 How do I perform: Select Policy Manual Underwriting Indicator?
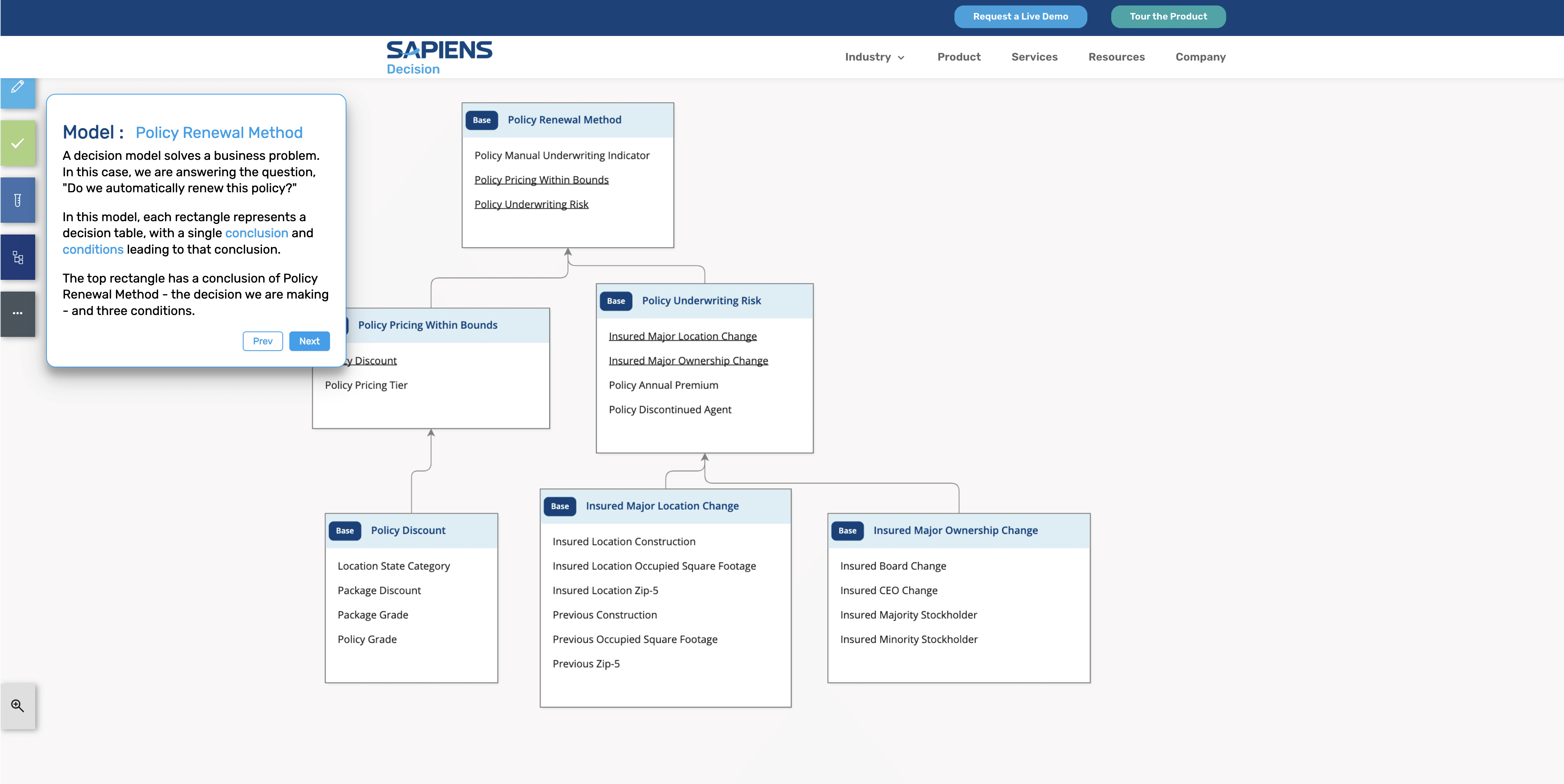(x=561, y=156)
